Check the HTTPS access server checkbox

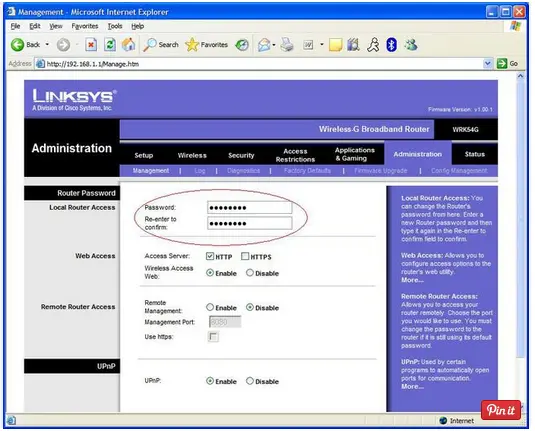pos(245,256)
